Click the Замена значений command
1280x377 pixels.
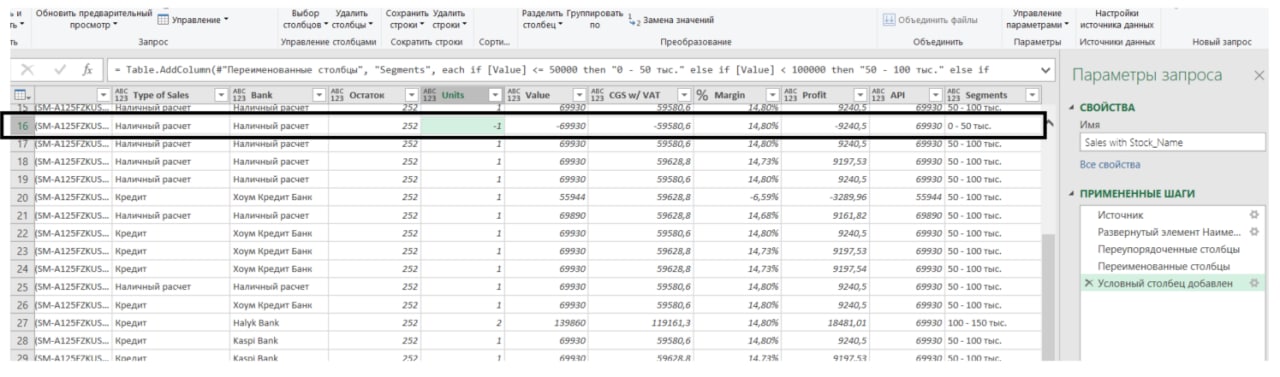click(672, 20)
